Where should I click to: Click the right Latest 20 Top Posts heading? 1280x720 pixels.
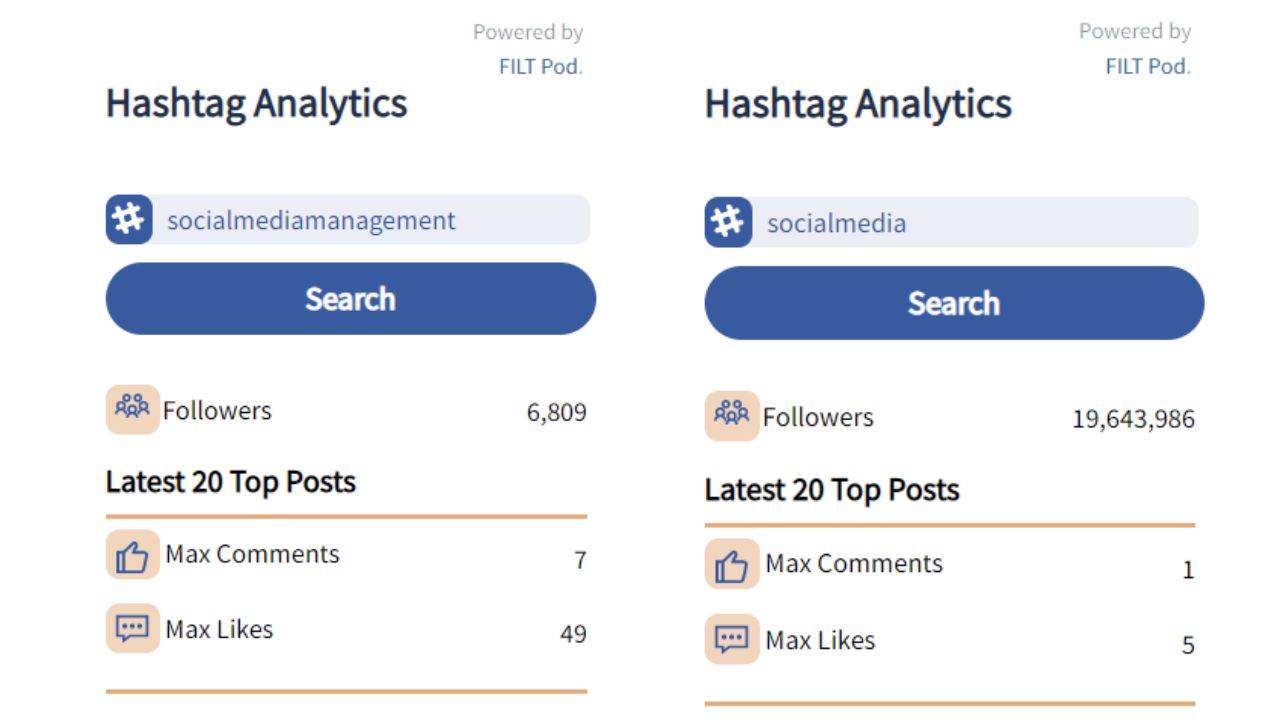(x=832, y=490)
